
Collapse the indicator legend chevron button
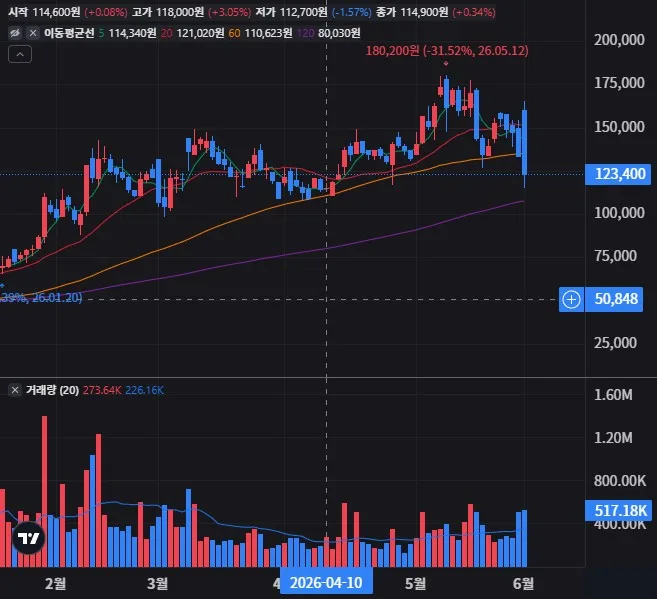[20, 54]
